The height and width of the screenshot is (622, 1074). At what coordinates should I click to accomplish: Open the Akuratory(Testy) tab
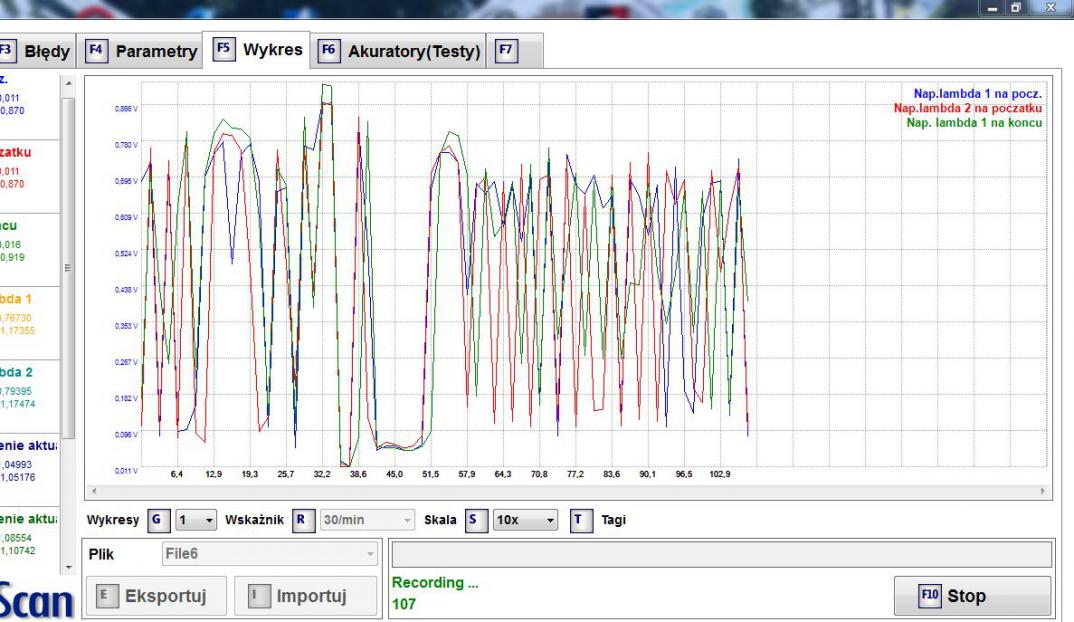pos(399,51)
